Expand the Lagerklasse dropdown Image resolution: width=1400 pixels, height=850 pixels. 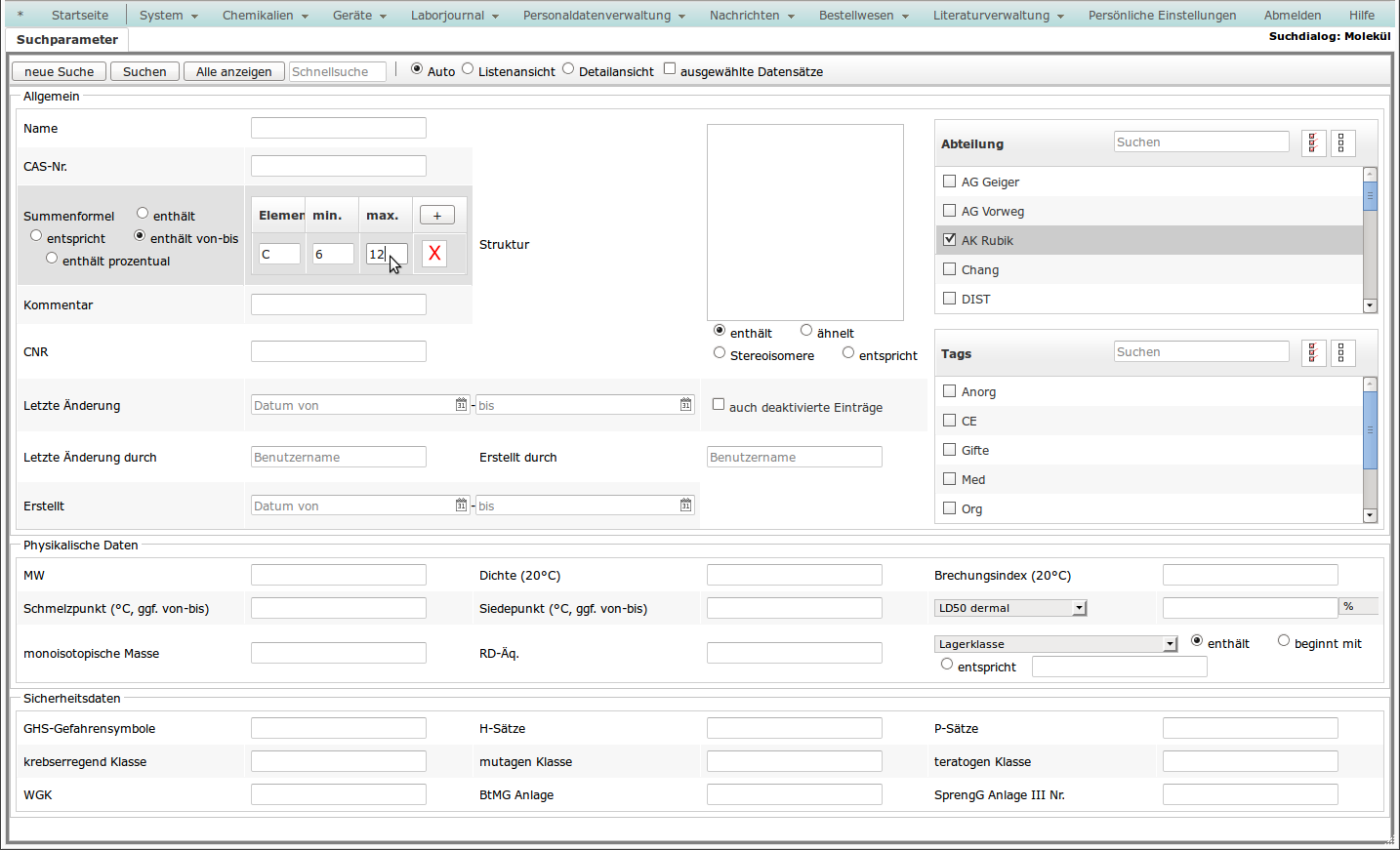[1170, 644]
